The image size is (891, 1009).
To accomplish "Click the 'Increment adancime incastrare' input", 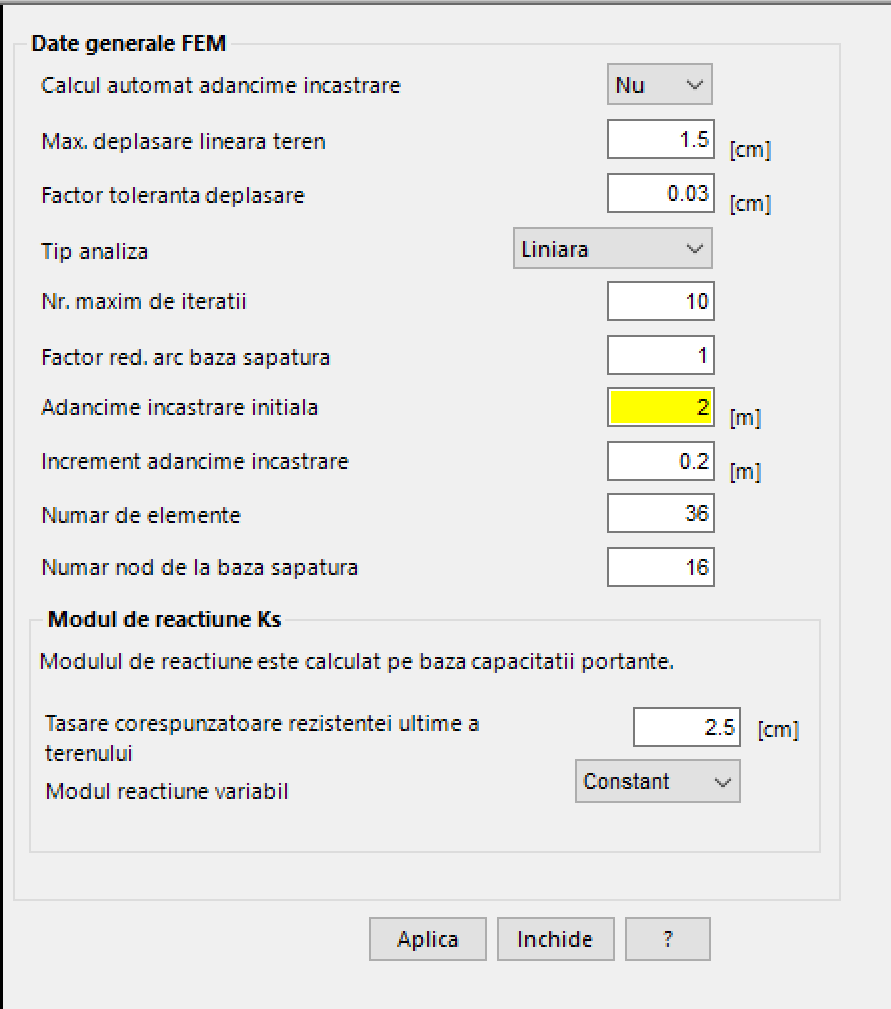I will (x=660, y=461).
